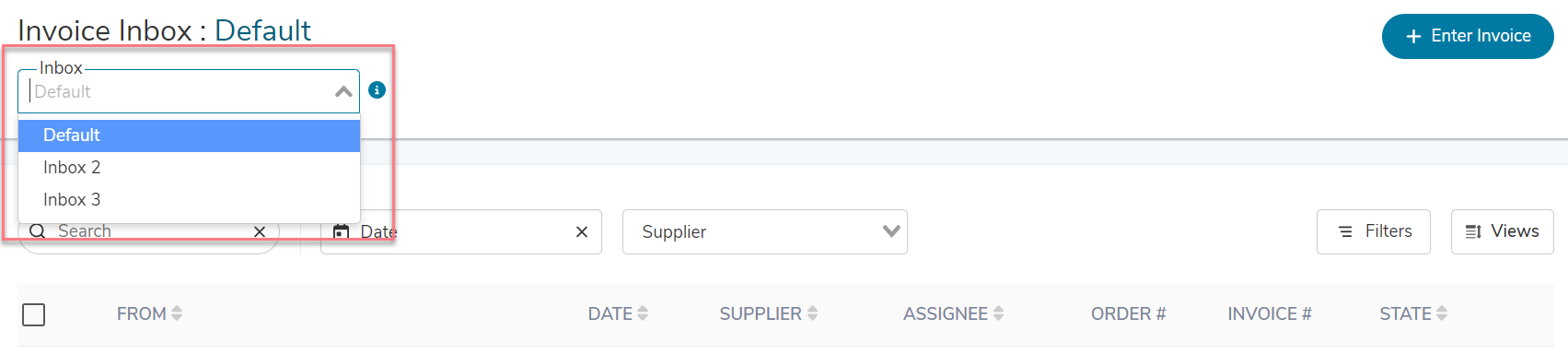
Task: Click the Enter Invoice button
Action: coord(1468,36)
